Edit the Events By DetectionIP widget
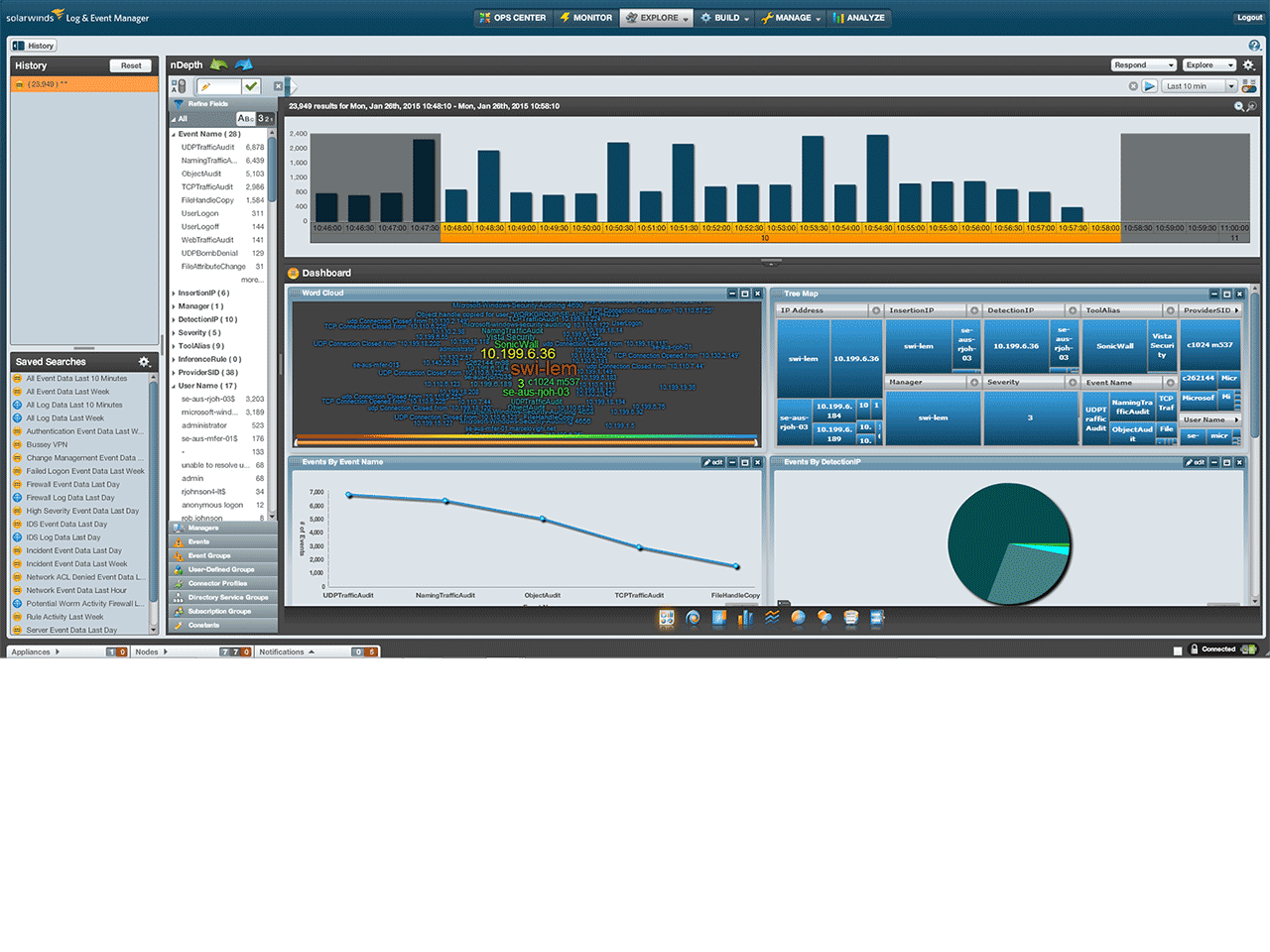Viewport: 1270px width, 952px height. pos(1195,462)
